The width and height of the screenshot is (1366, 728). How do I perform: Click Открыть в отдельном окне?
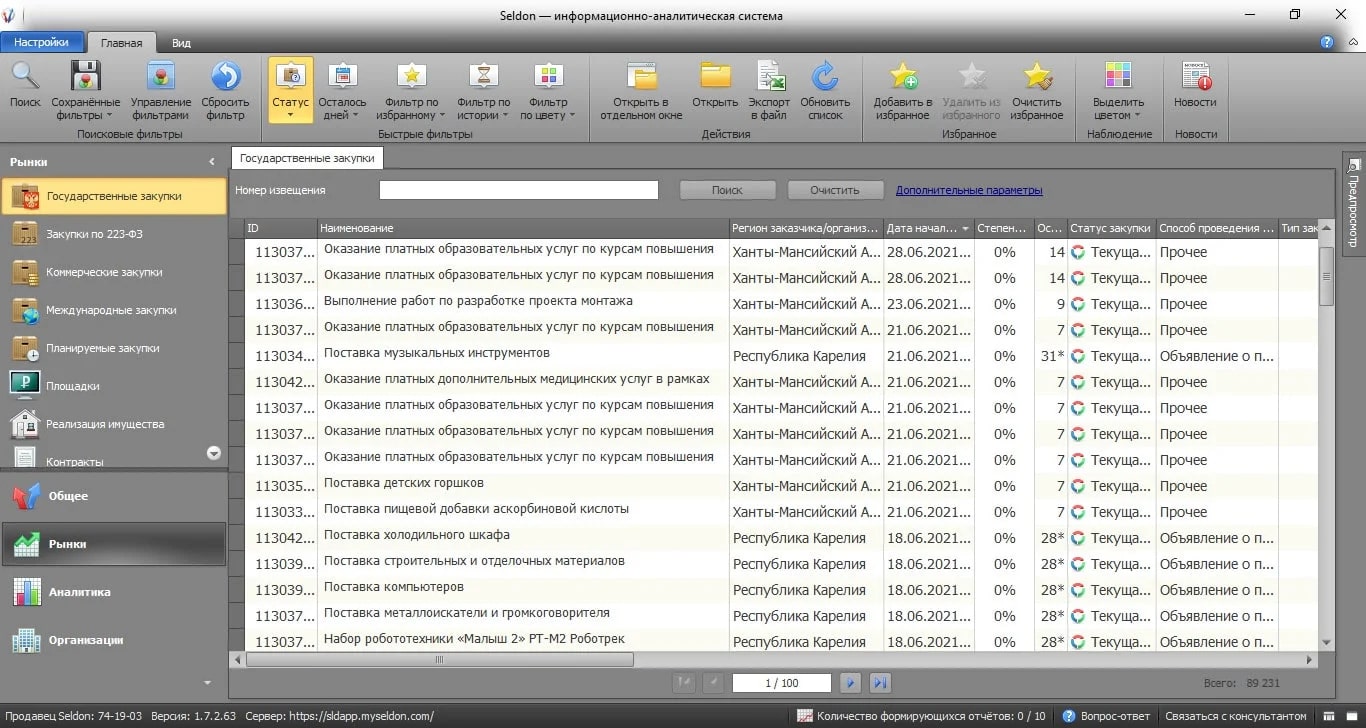(x=641, y=89)
